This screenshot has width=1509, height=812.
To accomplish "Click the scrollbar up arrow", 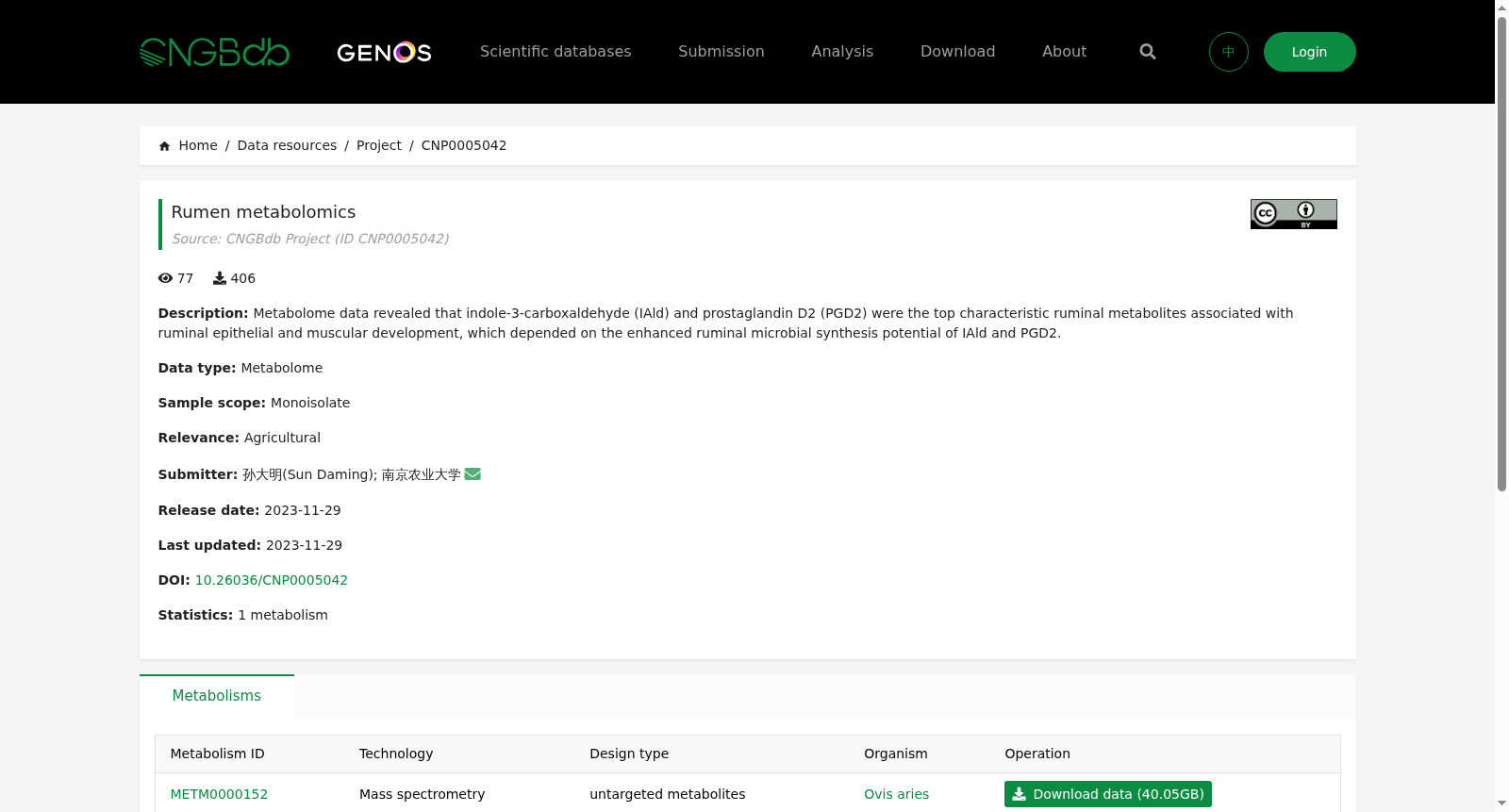I will pos(1501,8).
